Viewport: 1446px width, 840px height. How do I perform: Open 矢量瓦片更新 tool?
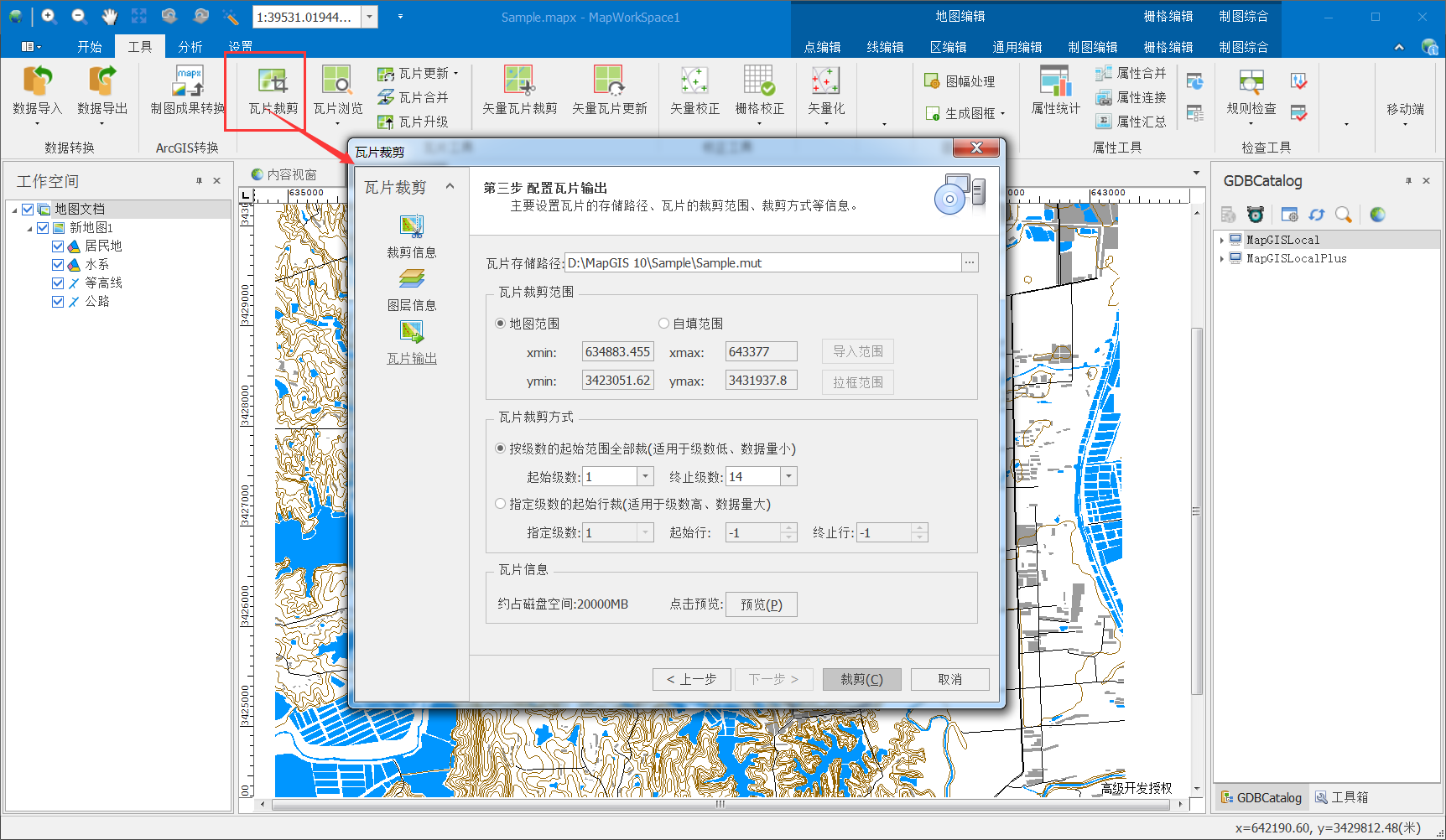tap(610, 91)
